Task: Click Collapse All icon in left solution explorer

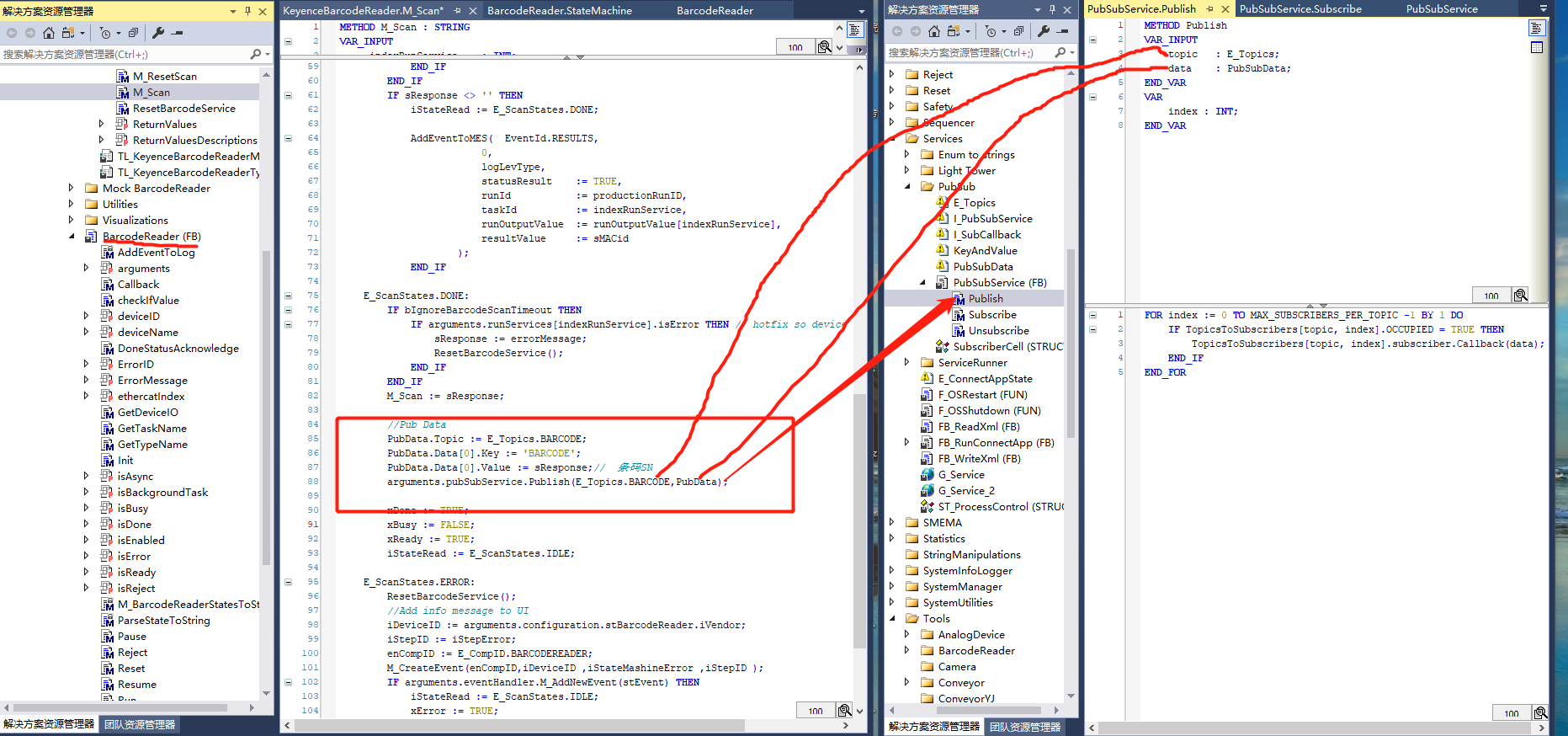Action: 133,33
